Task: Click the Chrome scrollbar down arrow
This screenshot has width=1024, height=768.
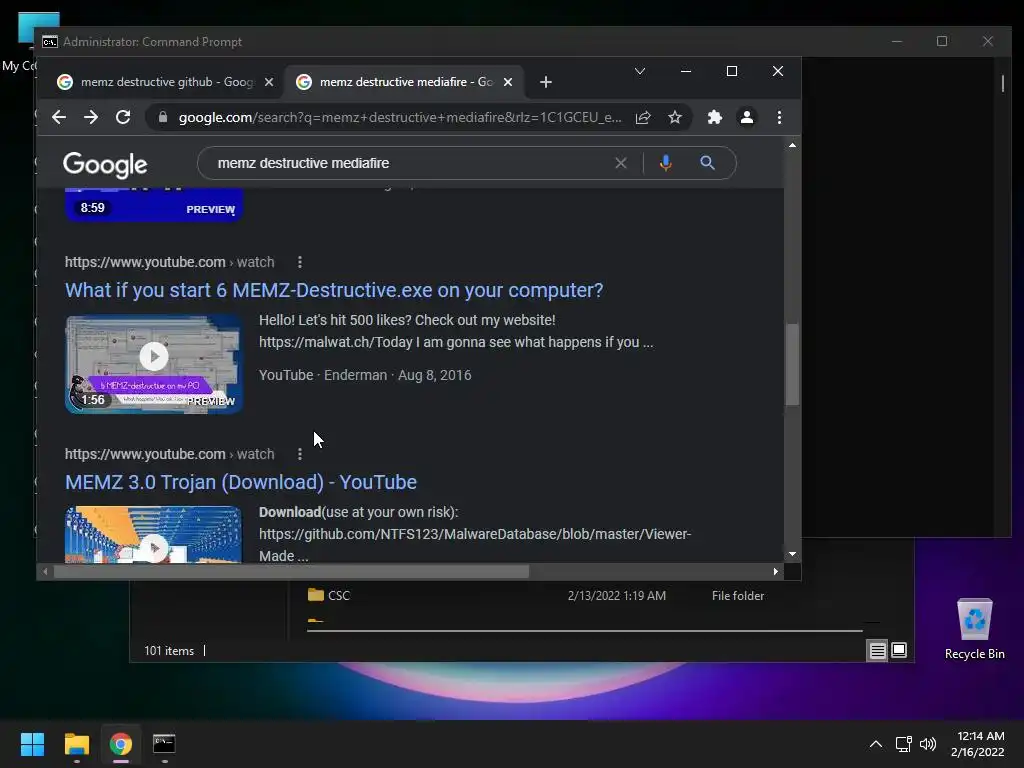Action: point(792,554)
